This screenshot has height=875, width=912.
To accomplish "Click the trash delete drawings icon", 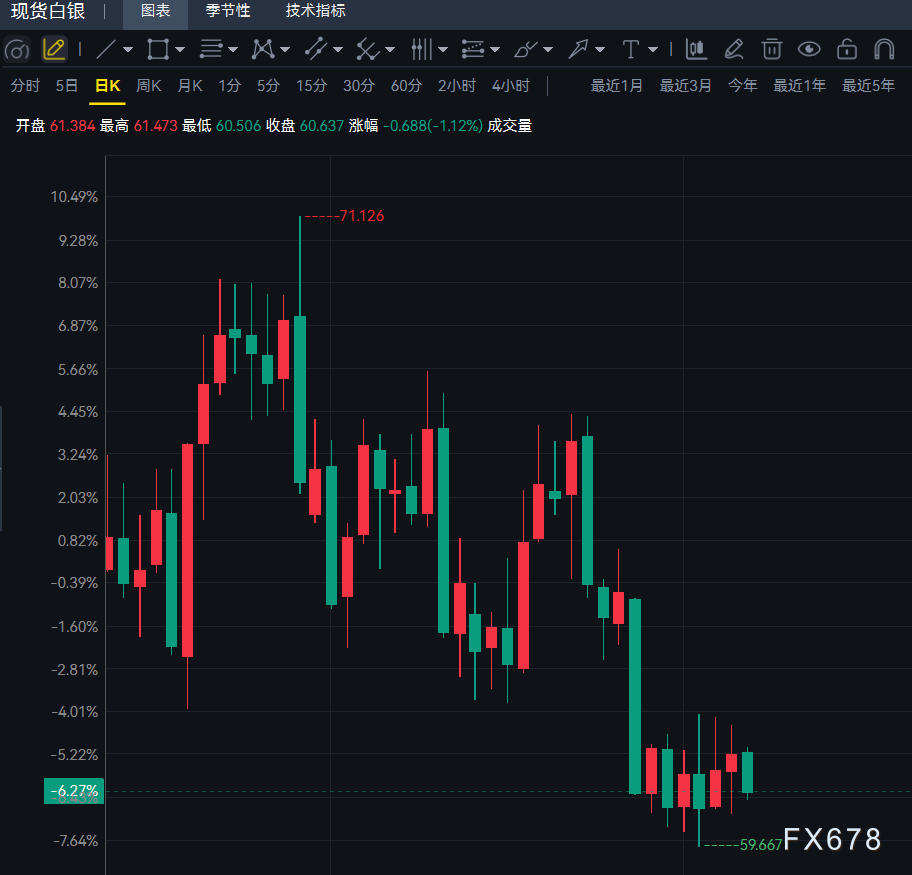I will pos(771,49).
